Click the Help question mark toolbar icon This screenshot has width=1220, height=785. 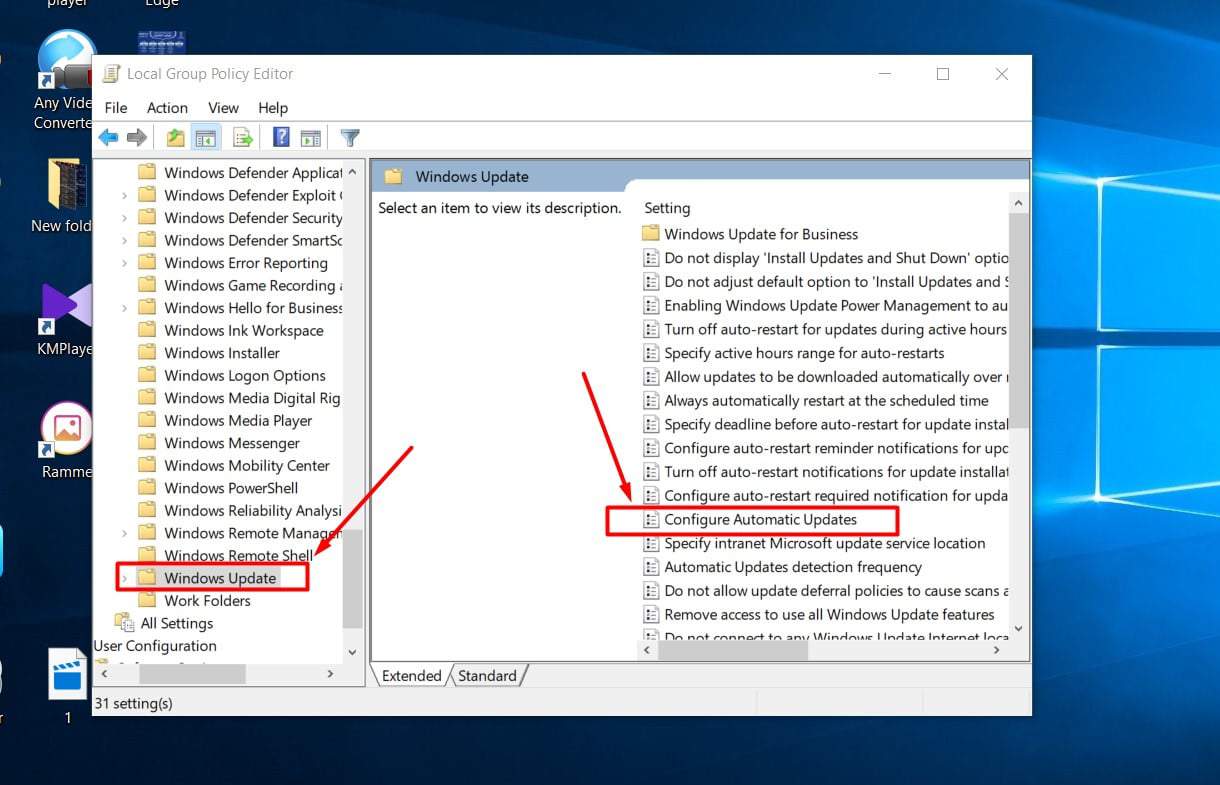[282, 138]
